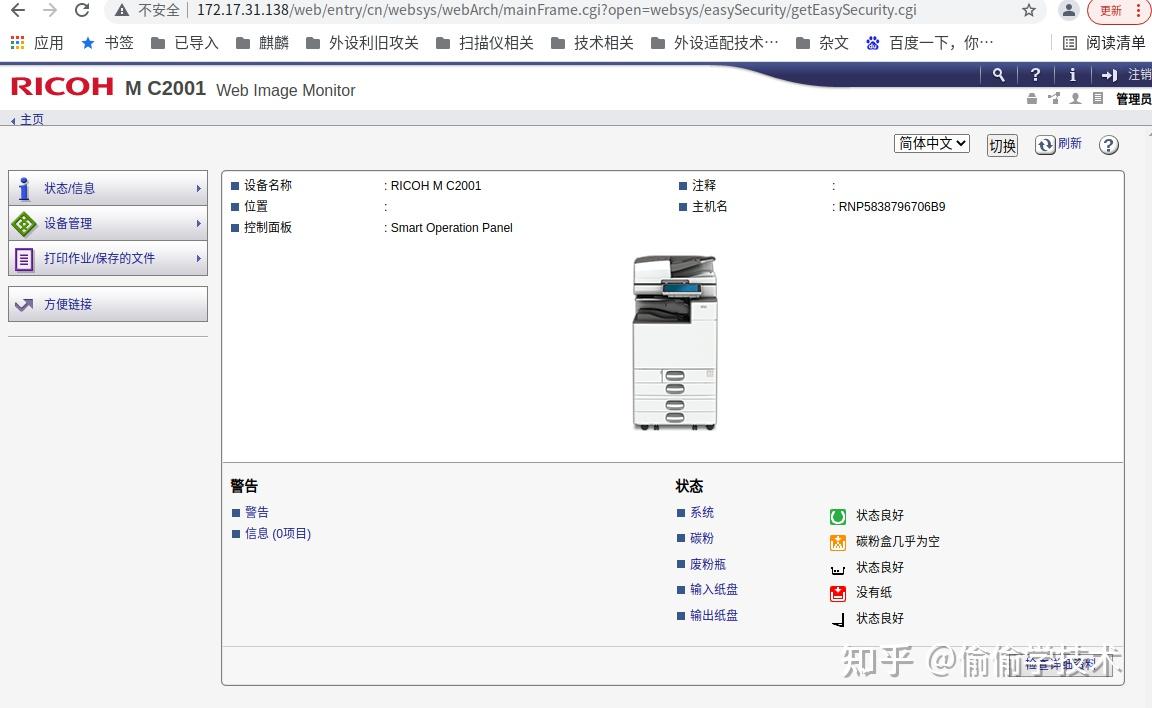Click the Smart Operation Panel text
This screenshot has width=1152, height=708.
pyautogui.click(x=451, y=228)
